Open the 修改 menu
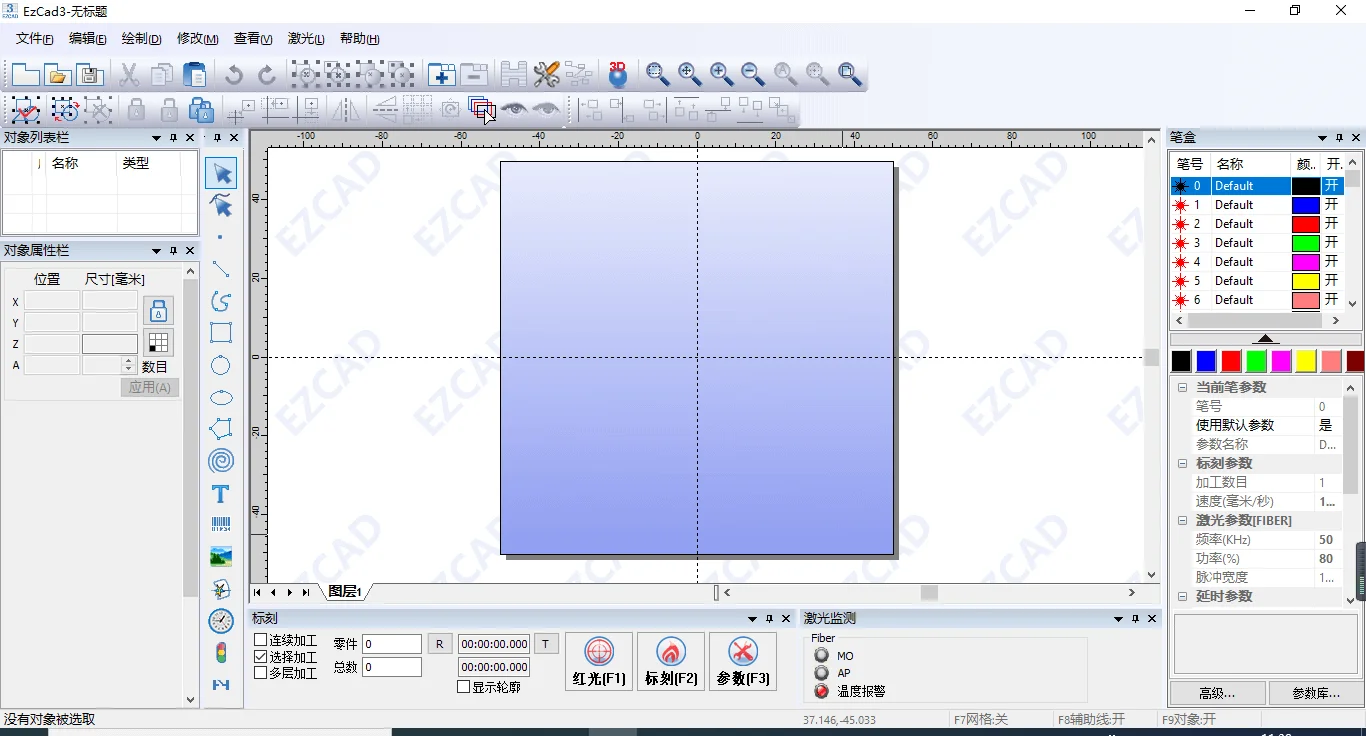This screenshot has width=1366, height=736. (197, 39)
